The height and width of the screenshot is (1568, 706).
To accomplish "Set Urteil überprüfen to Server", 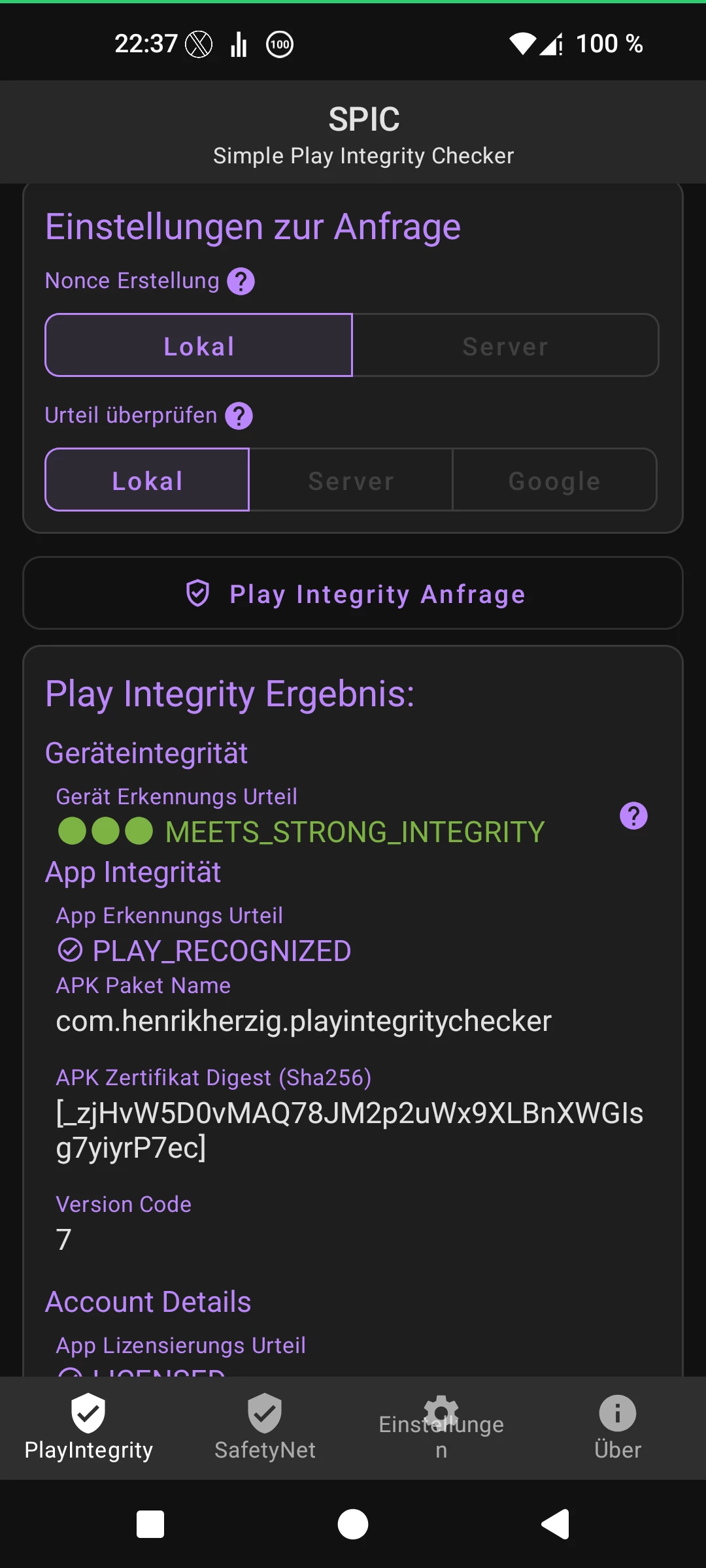I will (x=351, y=480).
